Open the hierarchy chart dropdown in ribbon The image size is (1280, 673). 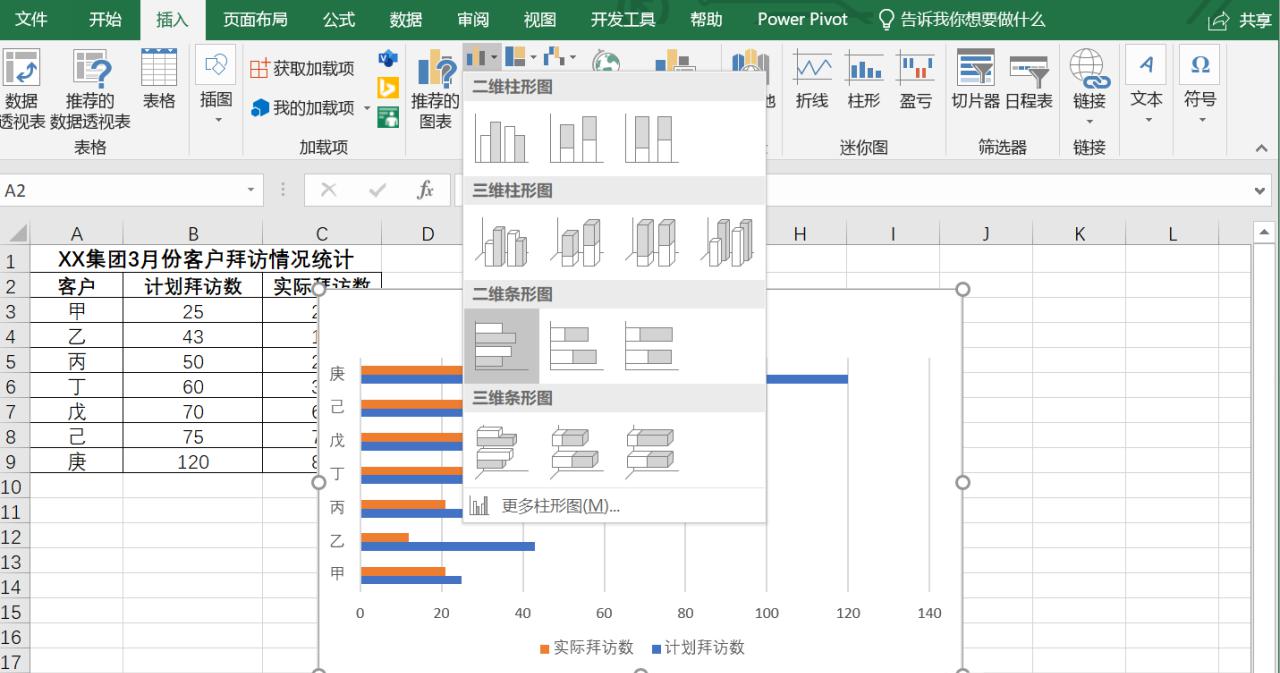[x=520, y=58]
